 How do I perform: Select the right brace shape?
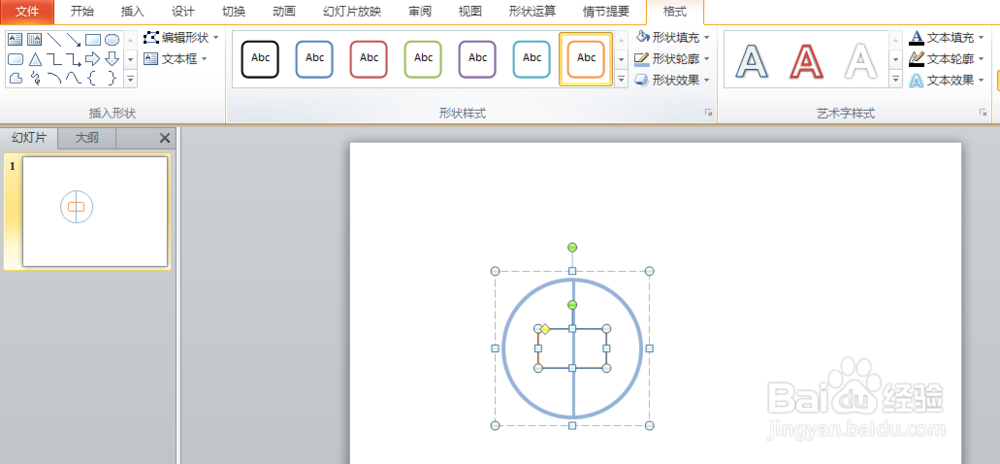(x=112, y=78)
